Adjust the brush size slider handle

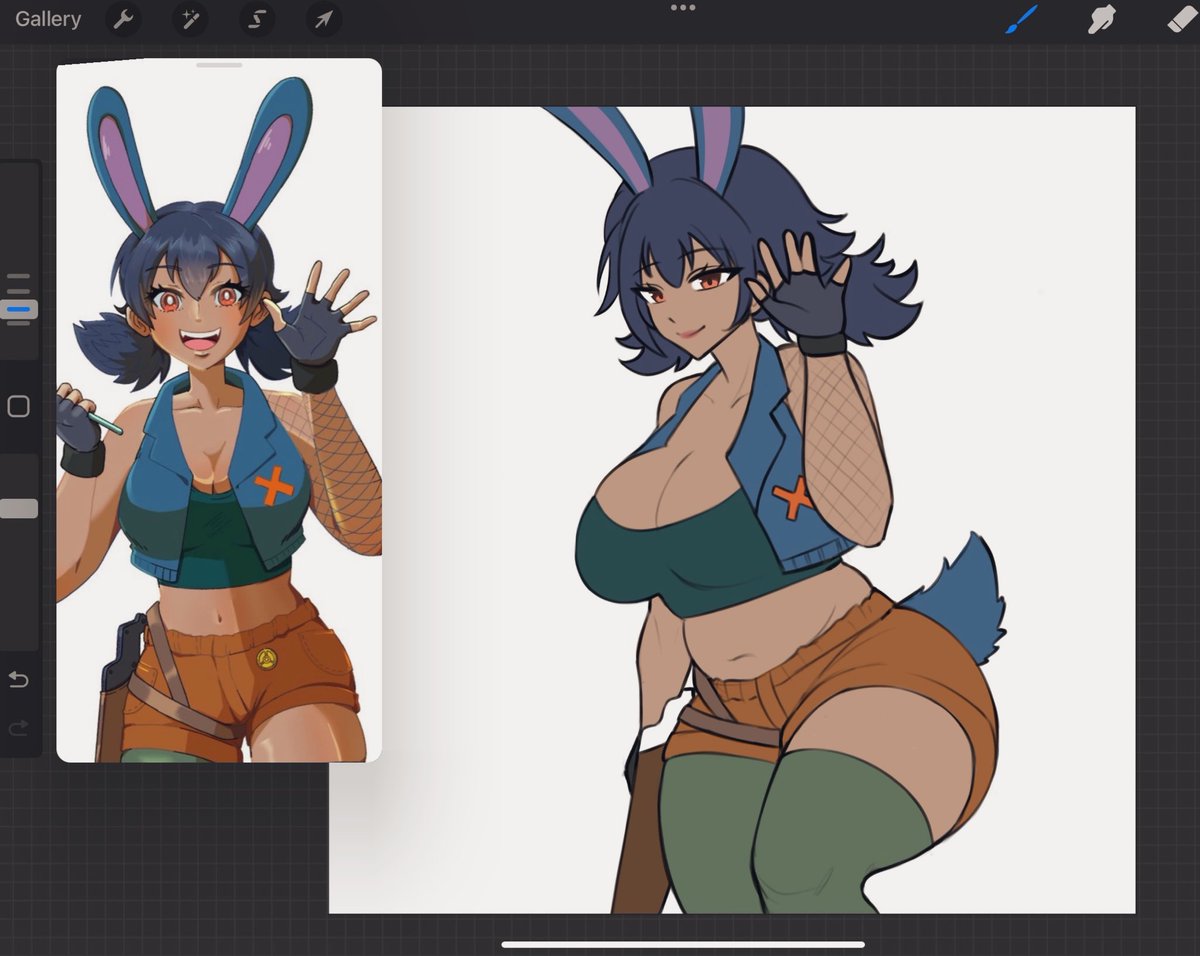19,310
